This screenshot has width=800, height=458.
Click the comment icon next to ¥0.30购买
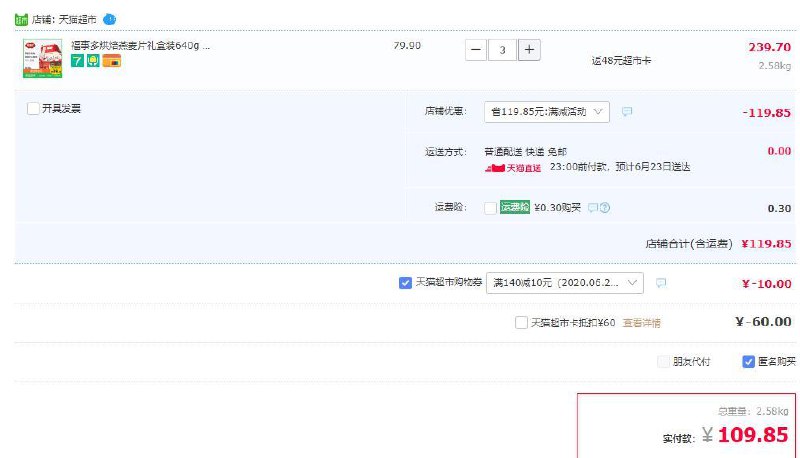592,208
